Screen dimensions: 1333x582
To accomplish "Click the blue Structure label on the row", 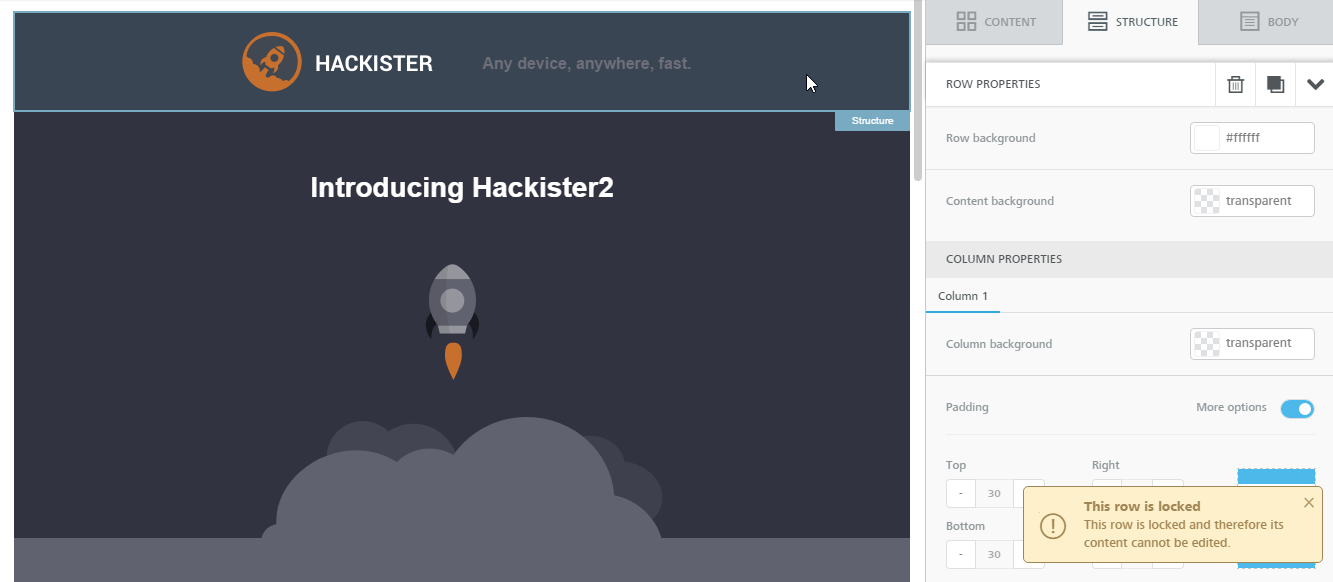I will 872,121.
